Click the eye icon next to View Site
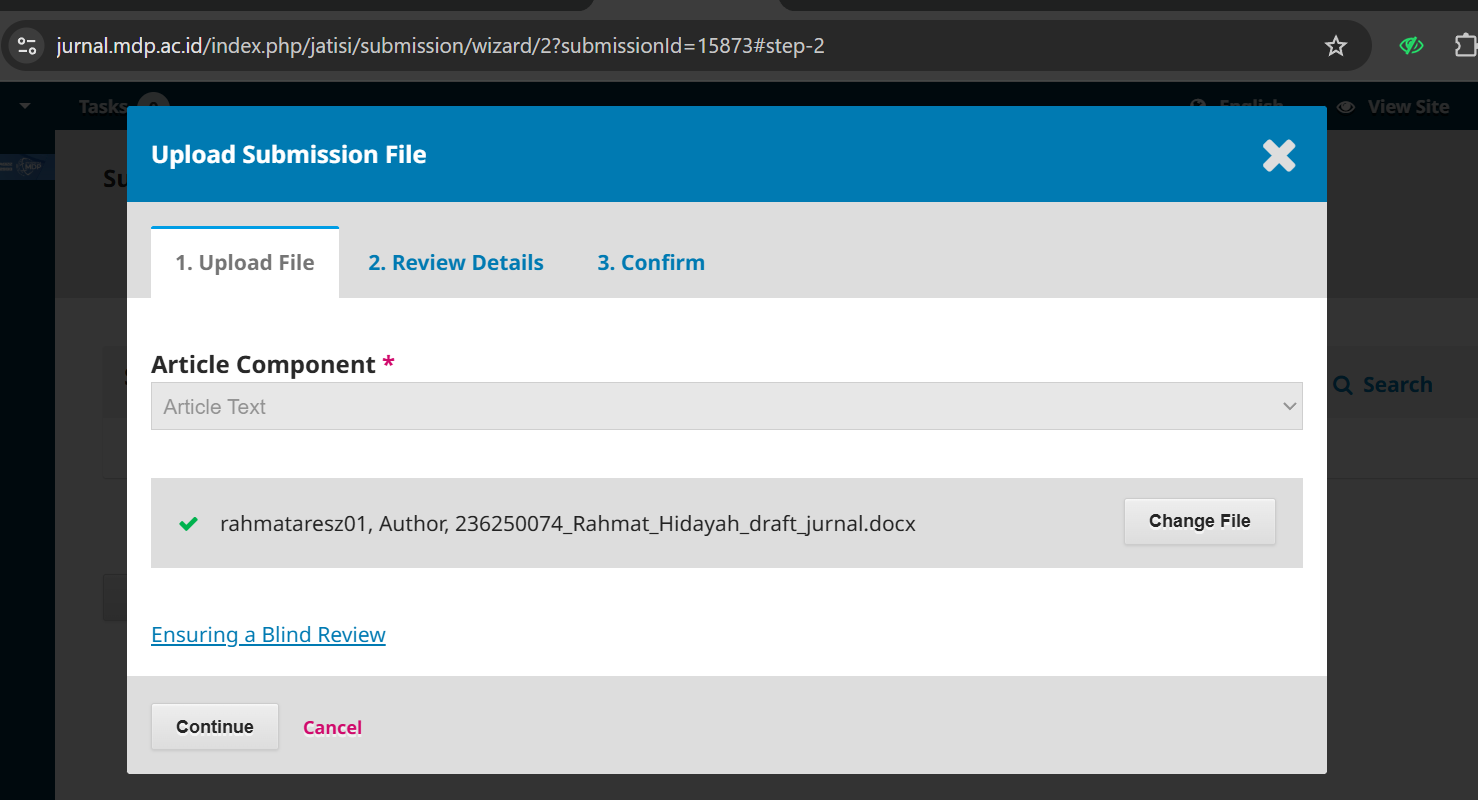Viewport: 1478px width, 800px height. (x=1346, y=106)
